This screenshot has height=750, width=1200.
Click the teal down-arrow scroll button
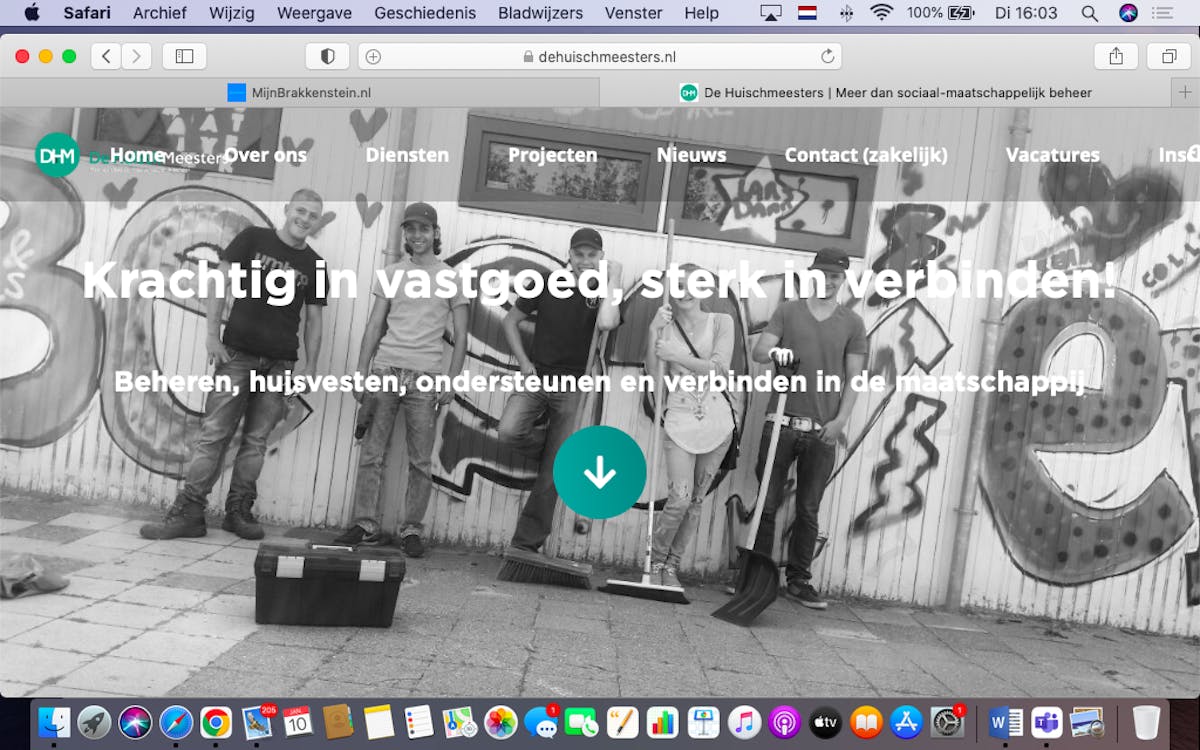600,472
